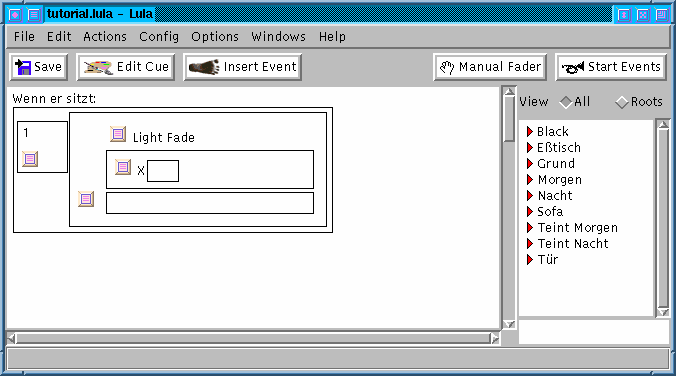Open the File menu
Screen dimensions: 676x376
click(x=24, y=37)
